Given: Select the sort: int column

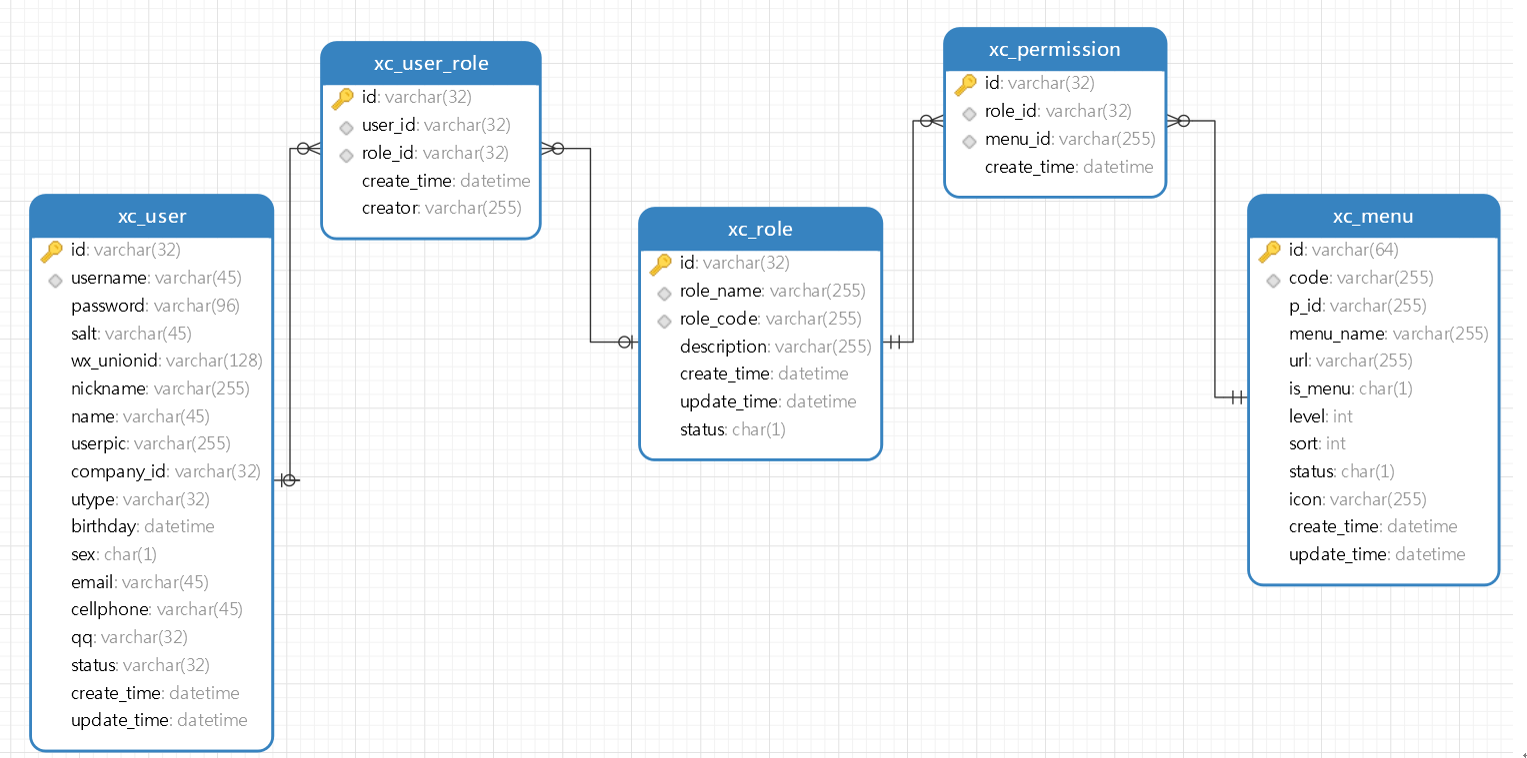Looking at the screenshot, I should tap(1317, 443).
